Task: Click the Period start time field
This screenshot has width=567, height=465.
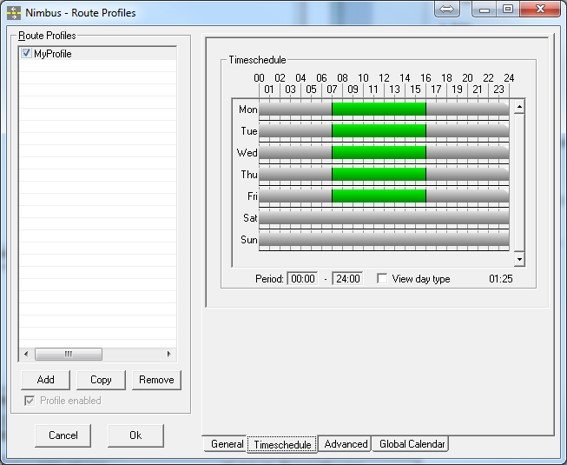Action: click(x=303, y=279)
